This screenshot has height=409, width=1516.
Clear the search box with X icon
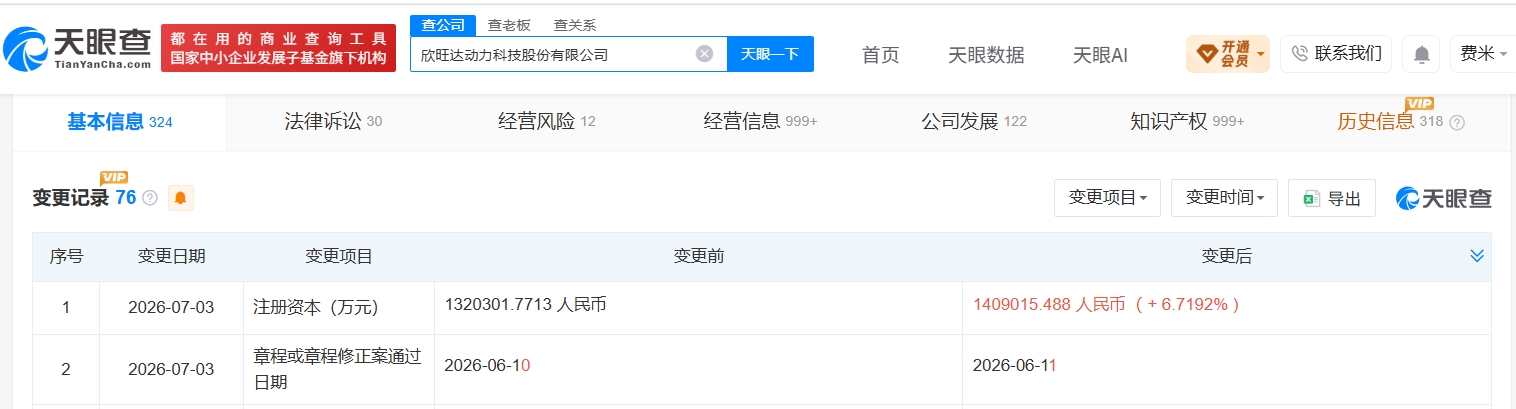(704, 54)
